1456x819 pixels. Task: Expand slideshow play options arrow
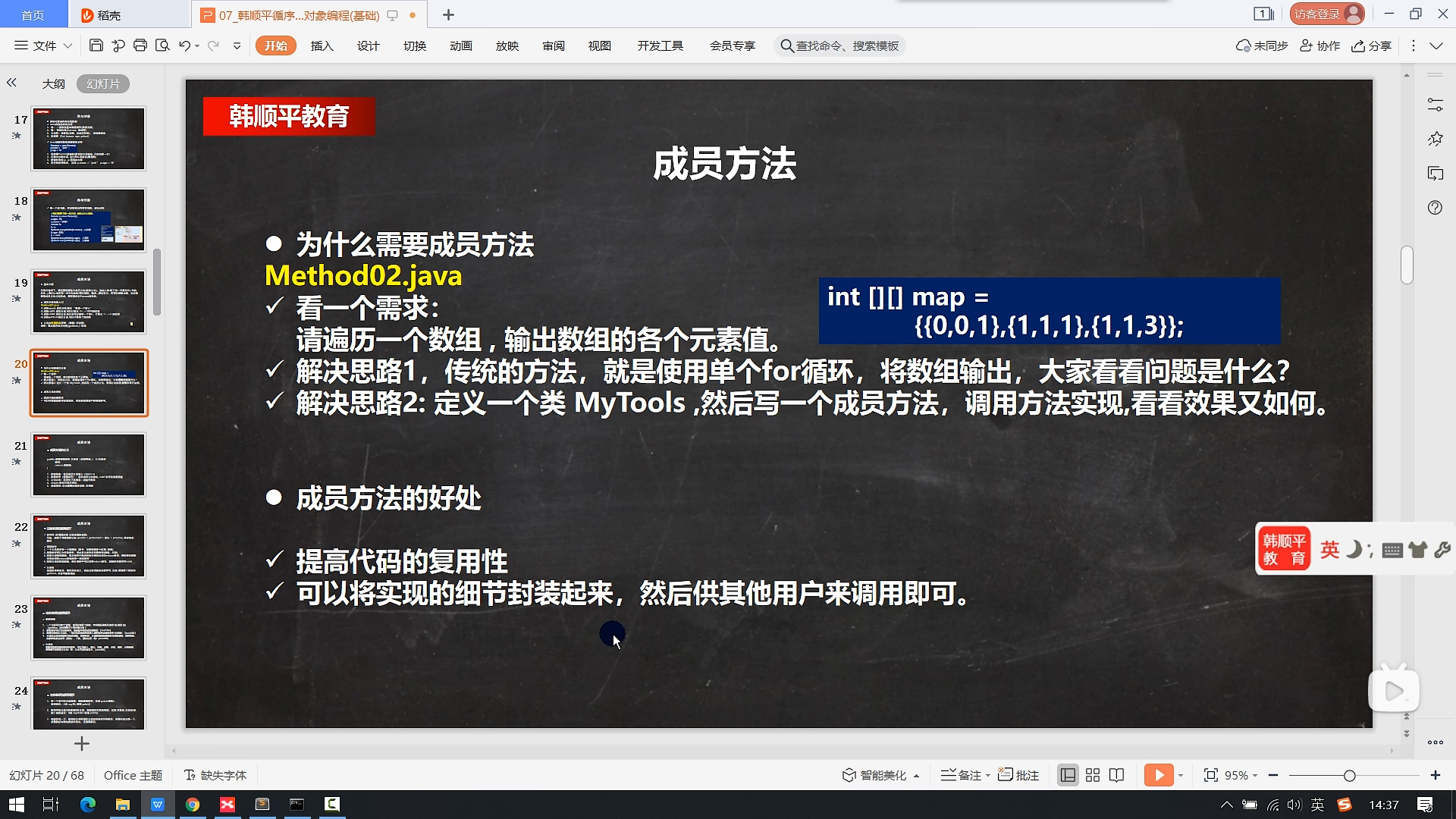tap(1181, 775)
